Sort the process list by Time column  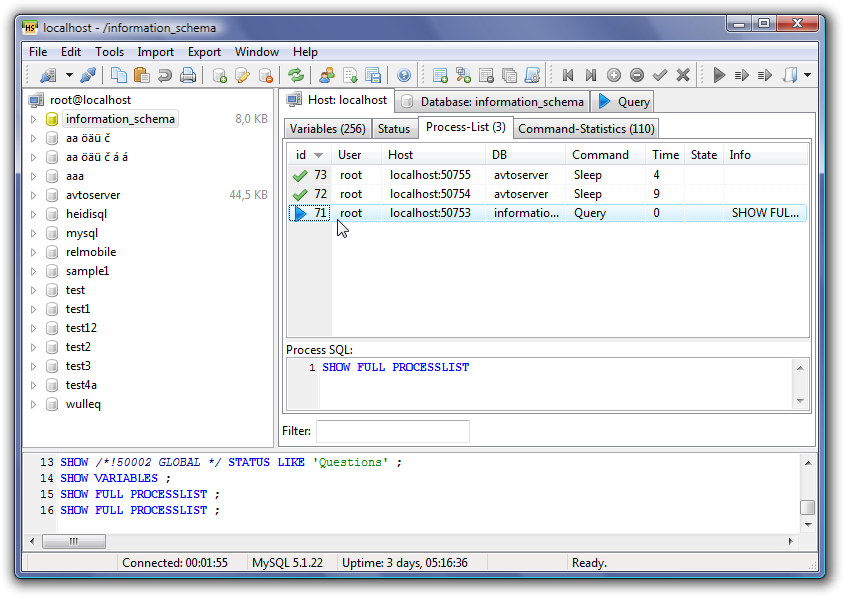(x=665, y=155)
